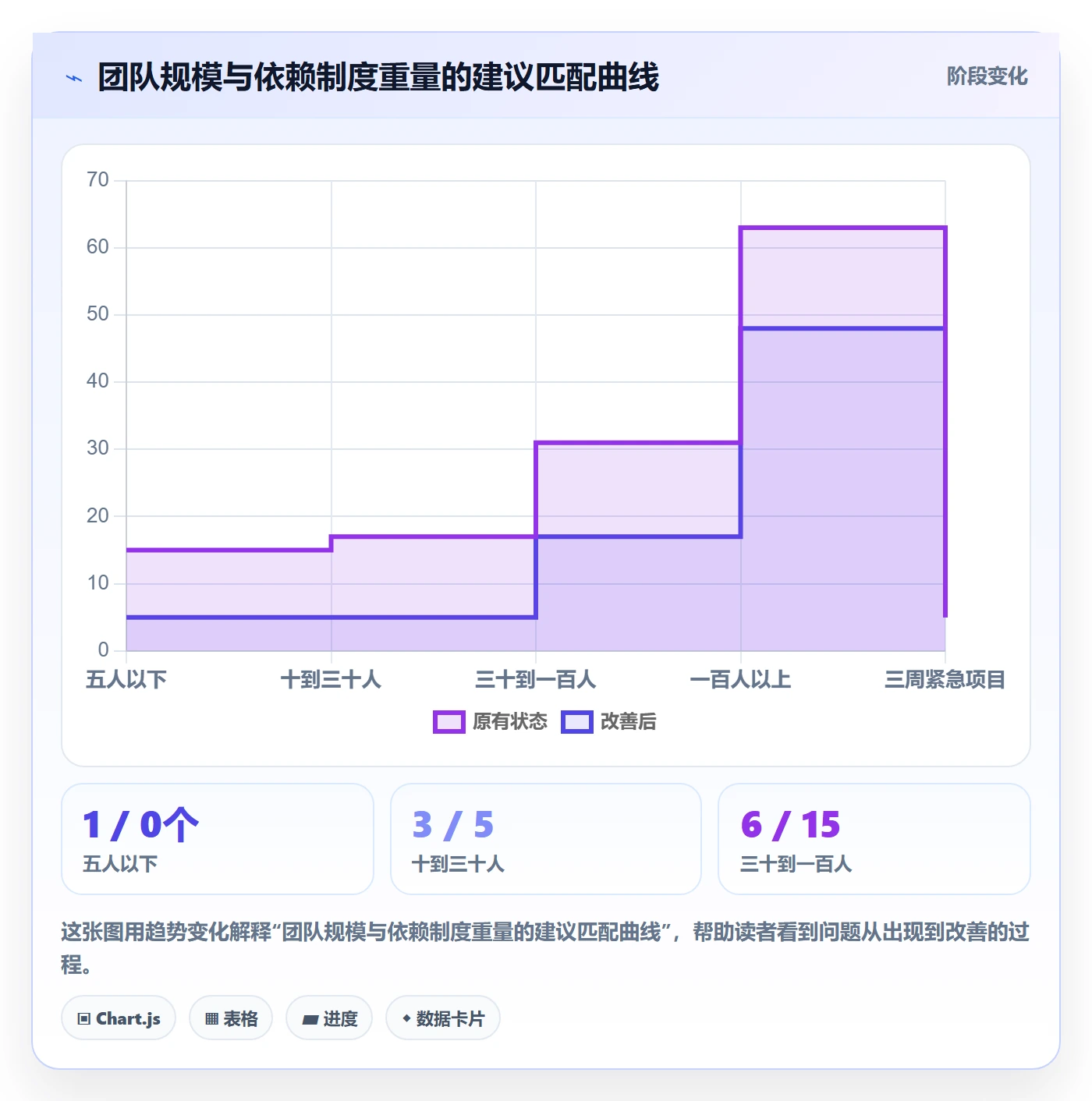Screen dimensions: 1092x1101
Task: Open the 1 / 0个 五人以下 data card
Action: 218,839
